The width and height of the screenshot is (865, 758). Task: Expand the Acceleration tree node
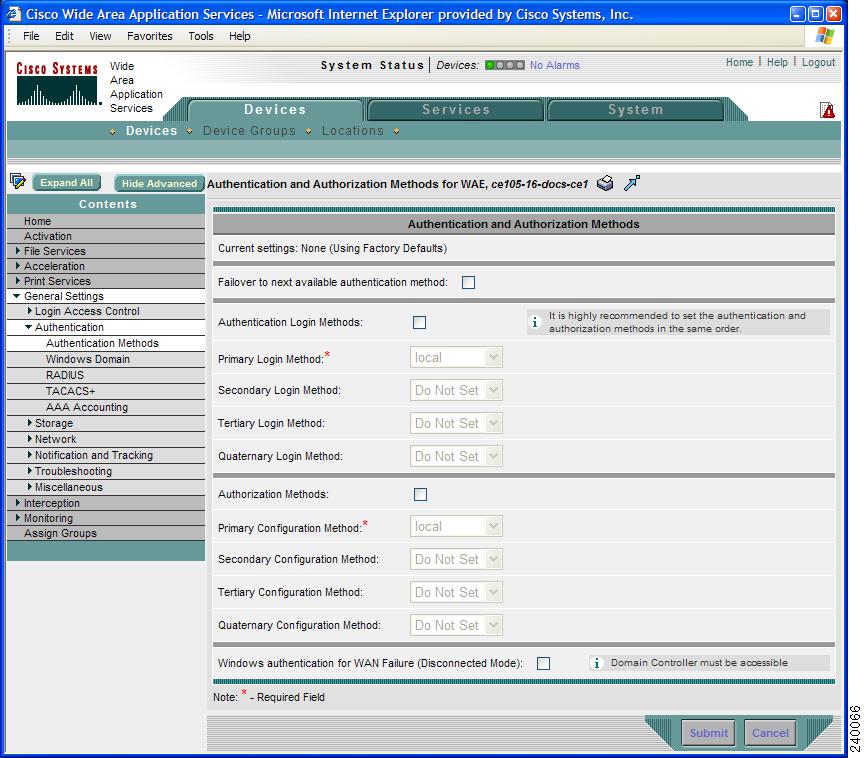(x=18, y=265)
